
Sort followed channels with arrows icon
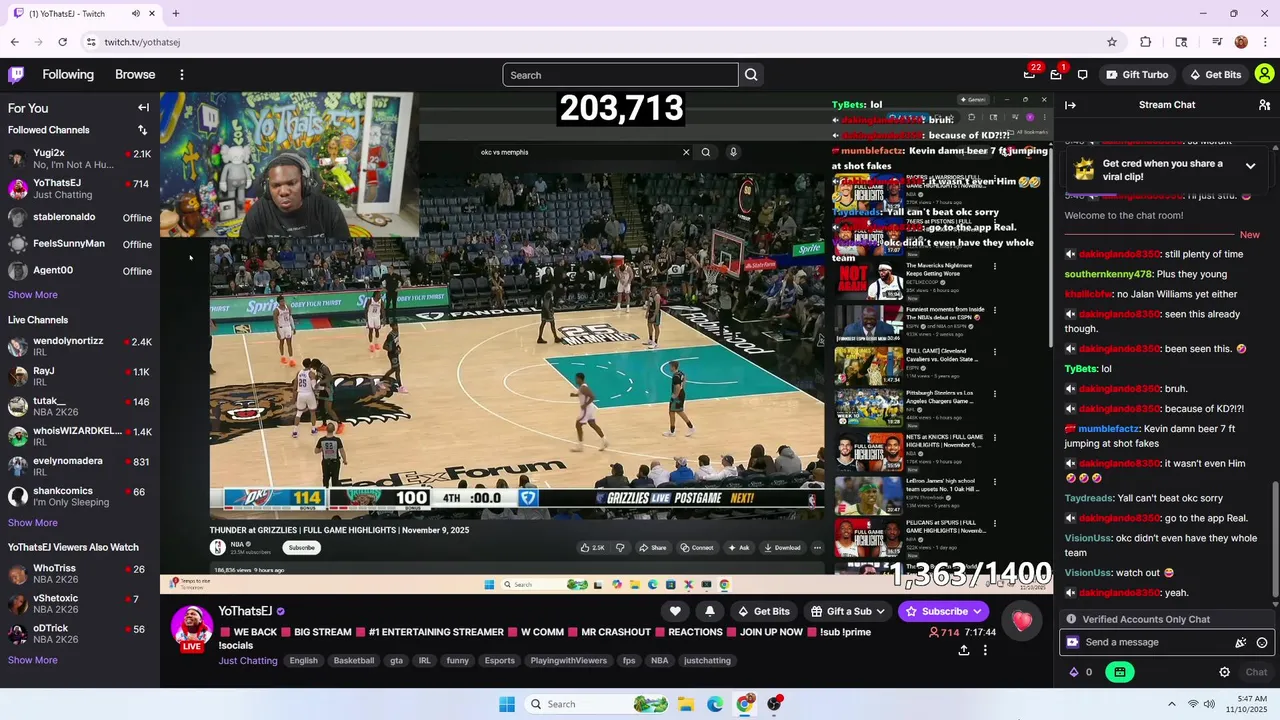pos(142,130)
